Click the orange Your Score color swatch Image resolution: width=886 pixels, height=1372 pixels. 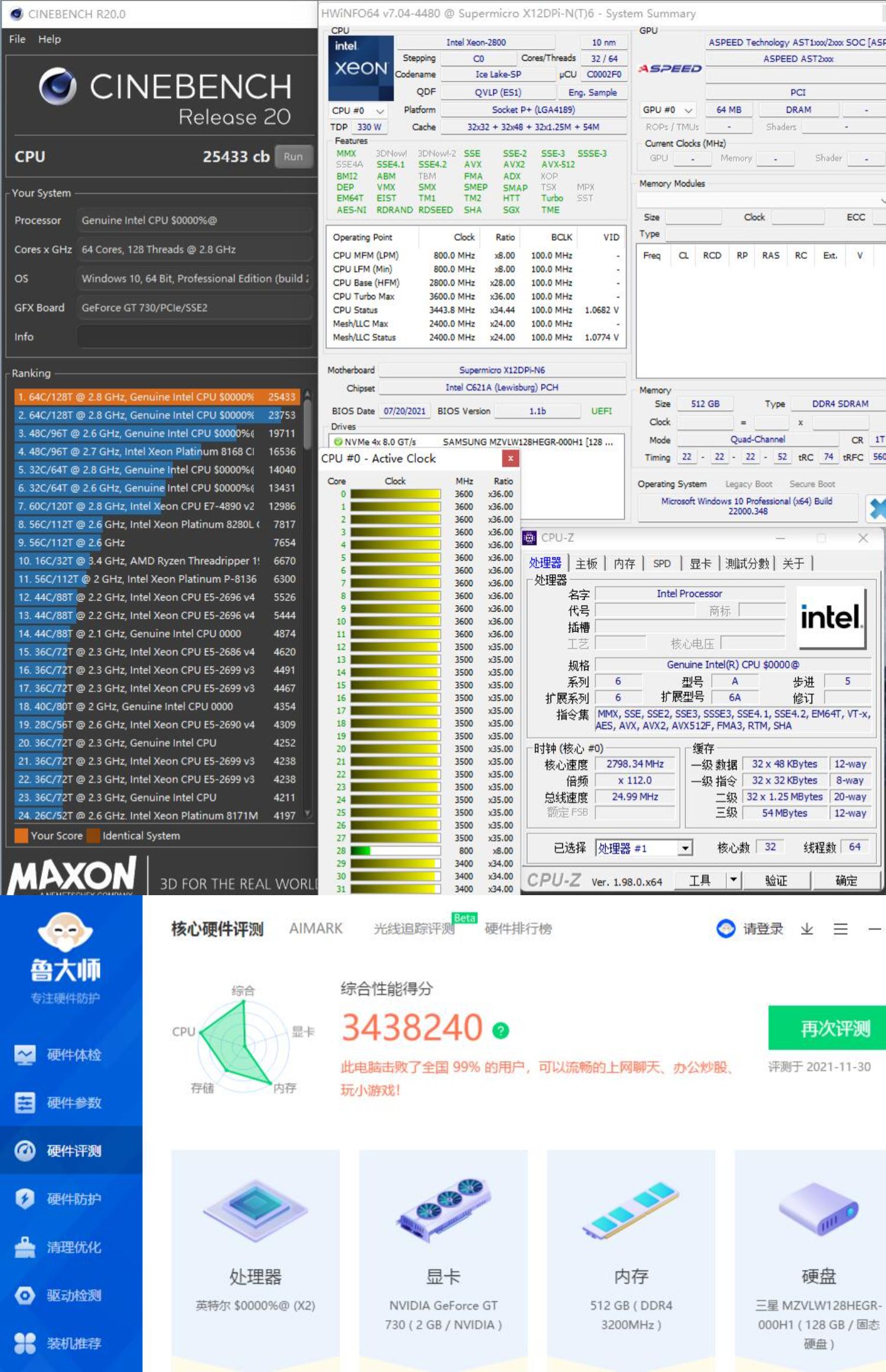21,835
